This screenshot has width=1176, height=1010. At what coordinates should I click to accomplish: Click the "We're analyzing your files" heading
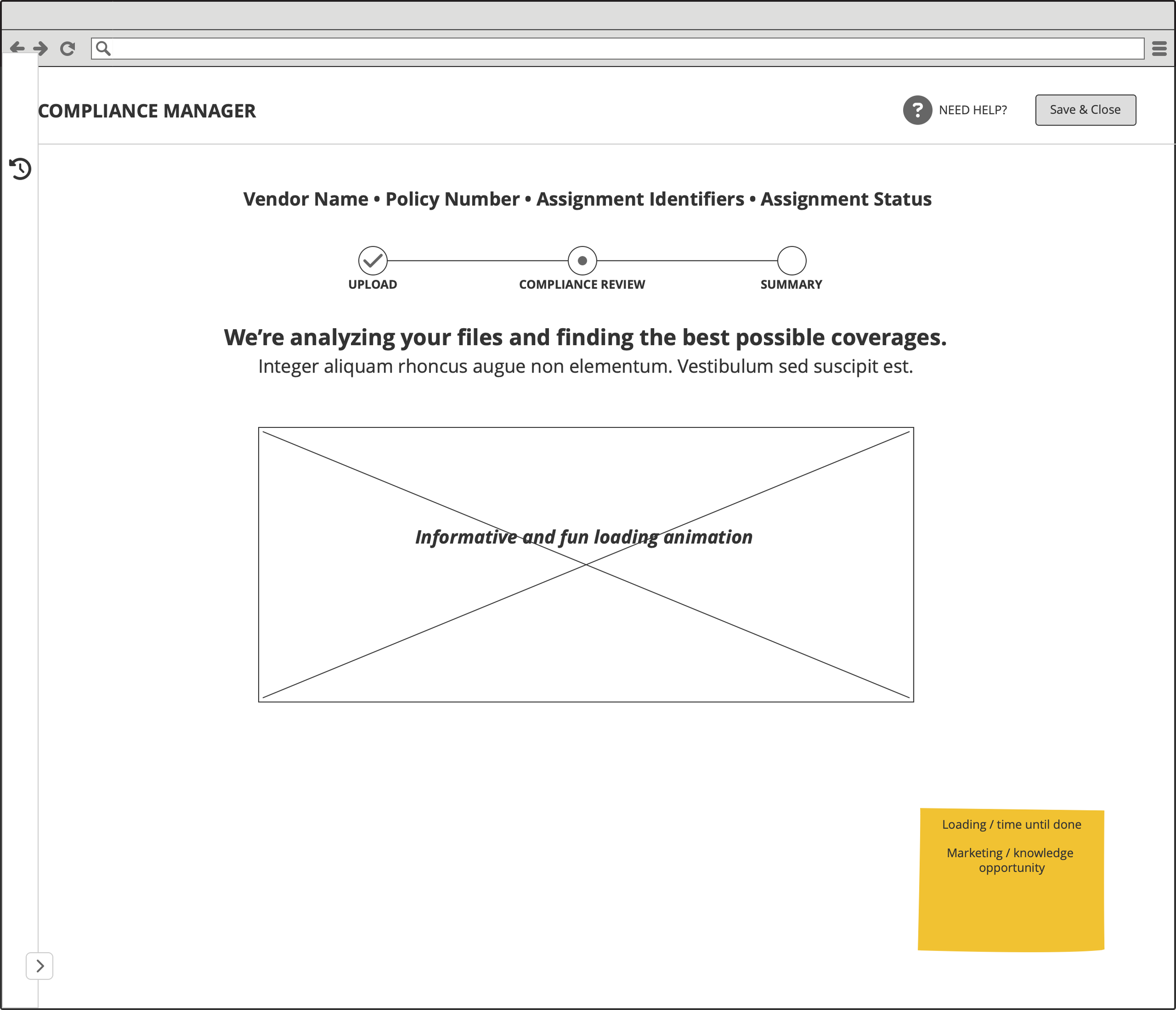(585, 338)
